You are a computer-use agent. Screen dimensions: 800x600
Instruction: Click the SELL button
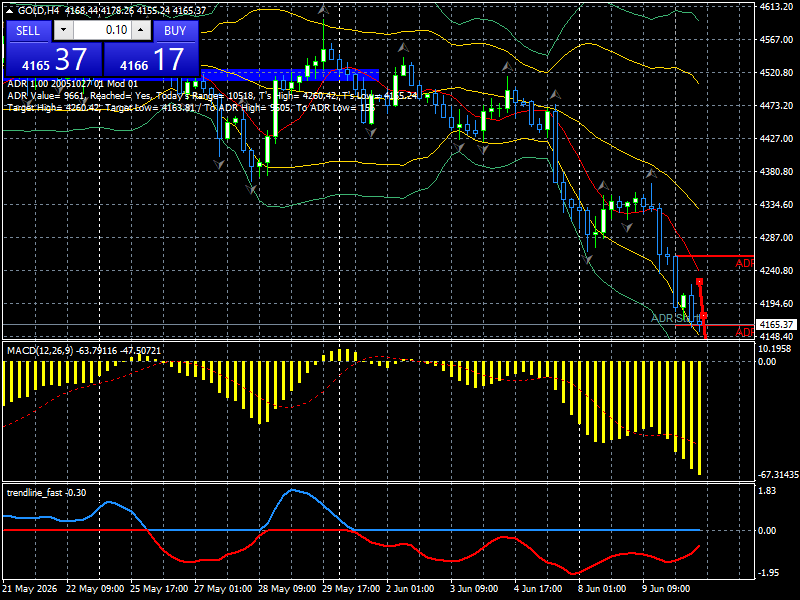click(28, 31)
